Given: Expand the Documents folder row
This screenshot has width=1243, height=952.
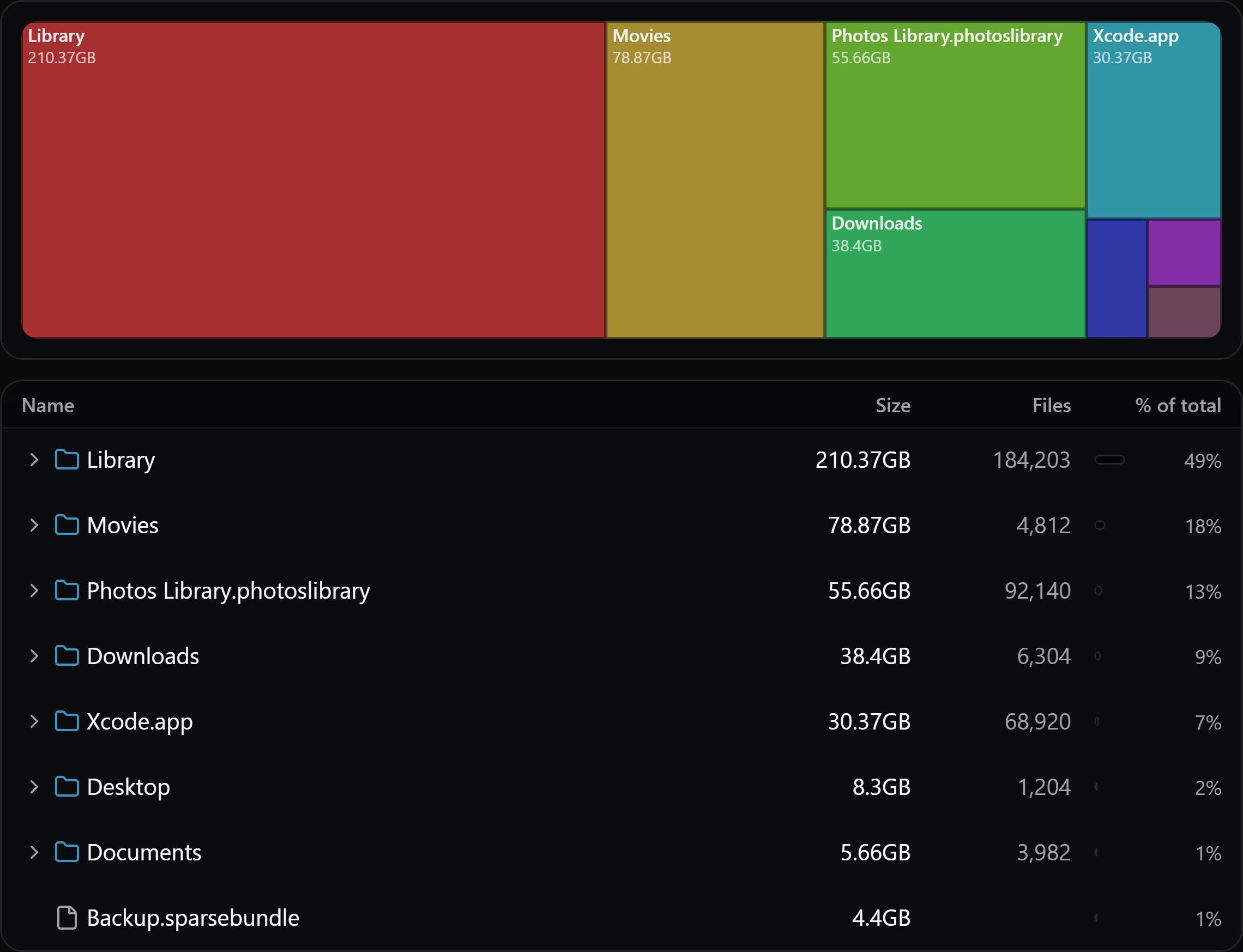Looking at the screenshot, I should tap(34, 852).
